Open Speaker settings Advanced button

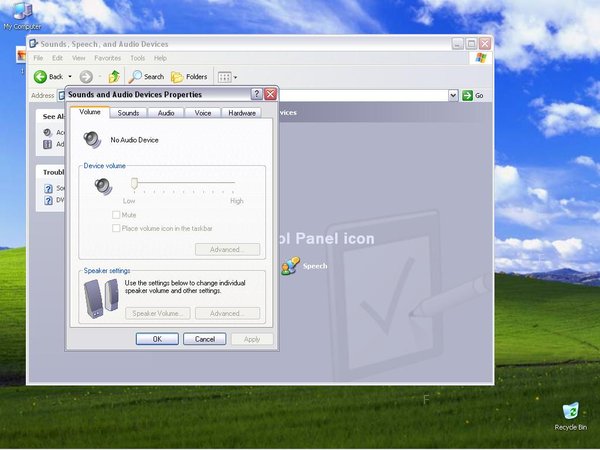(227, 313)
